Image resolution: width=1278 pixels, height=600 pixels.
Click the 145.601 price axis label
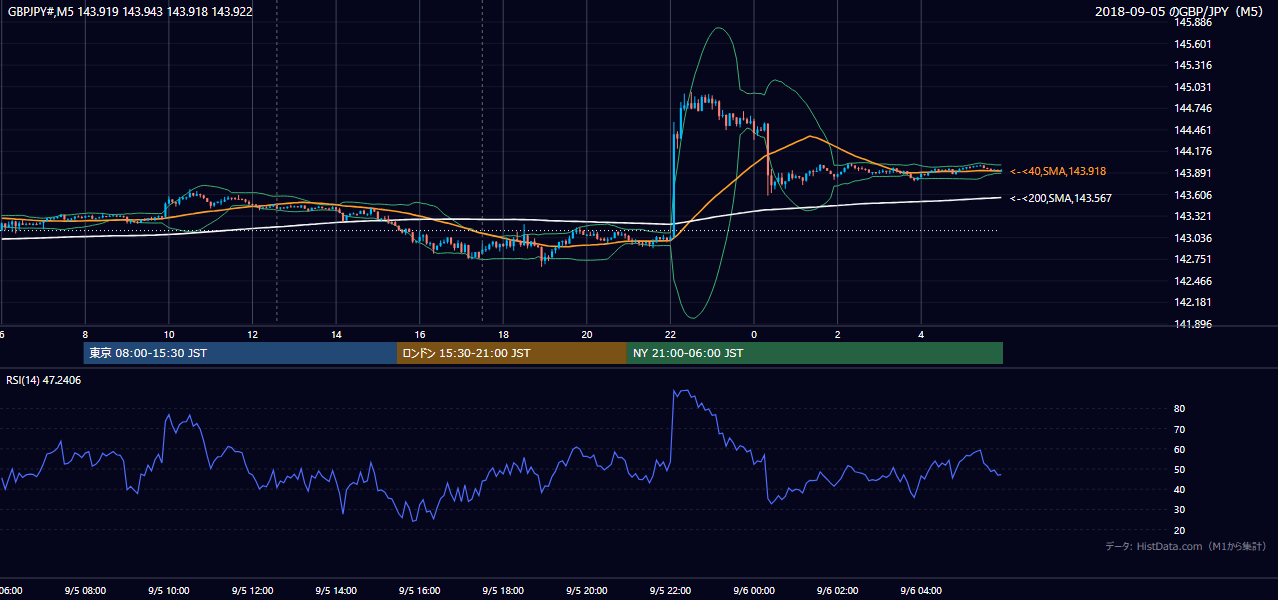pyautogui.click(x=1193, y=44)
